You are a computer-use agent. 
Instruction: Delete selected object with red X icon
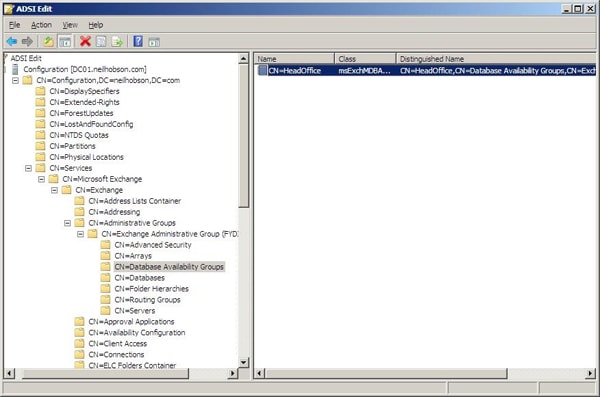[85, 41]
